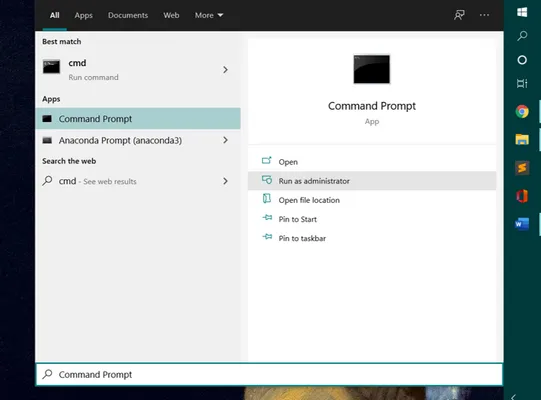Click the Command Prompt title in preview pane
Image resolution: width=541 pixels, height=400 pixels.
coord(372,106)
